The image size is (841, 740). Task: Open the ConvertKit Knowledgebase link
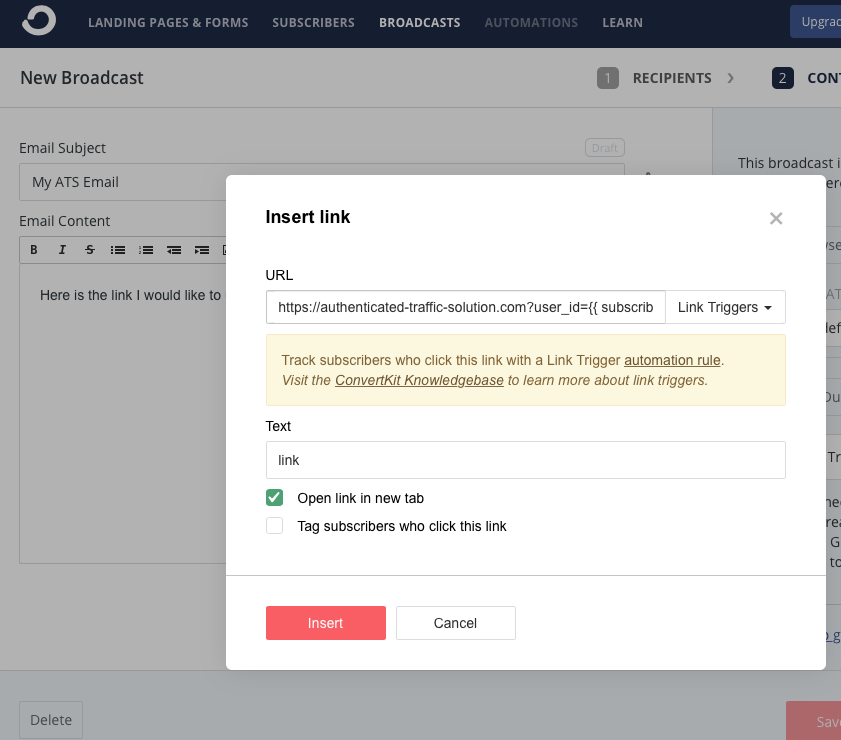(419, 380)
